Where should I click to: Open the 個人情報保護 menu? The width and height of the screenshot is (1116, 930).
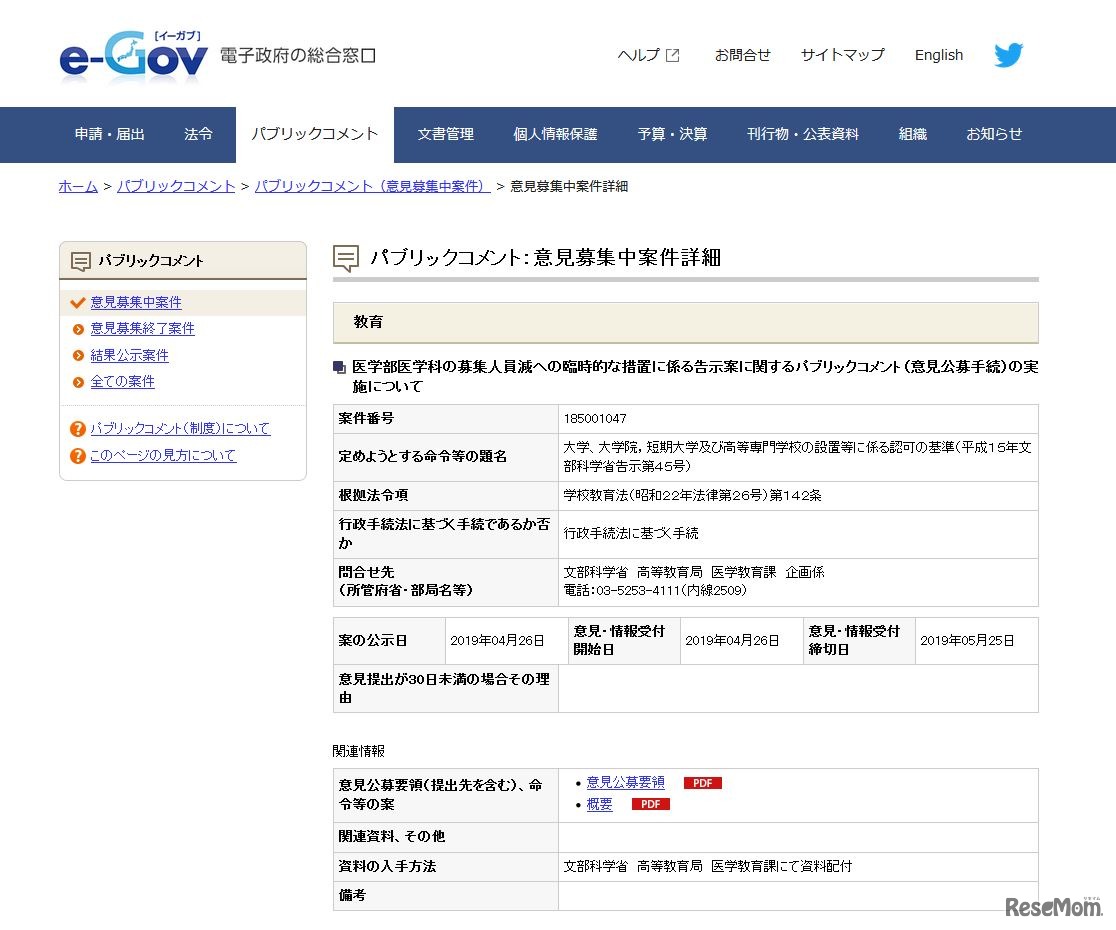point(555,134)
